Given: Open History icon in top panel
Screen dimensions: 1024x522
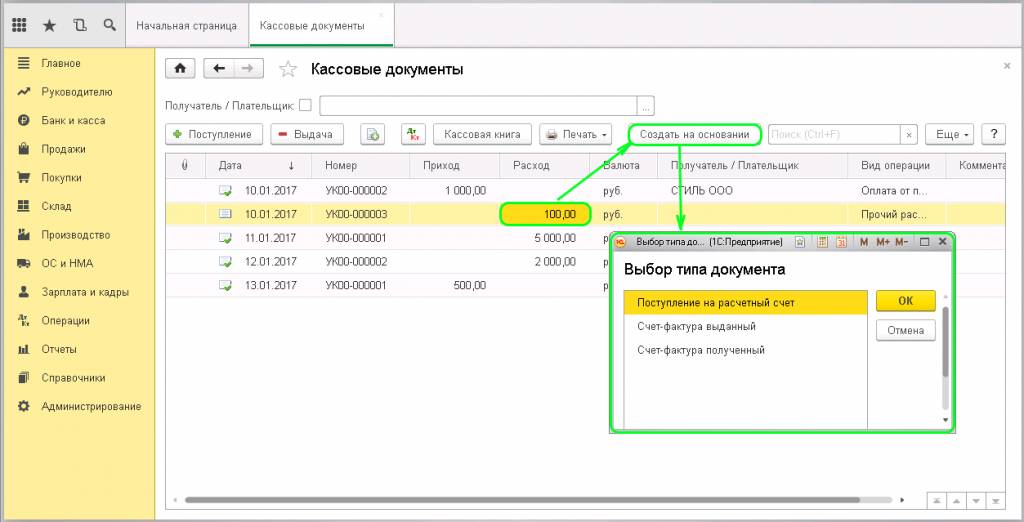Looking at the screenshot, I should (x=80, y=25).
